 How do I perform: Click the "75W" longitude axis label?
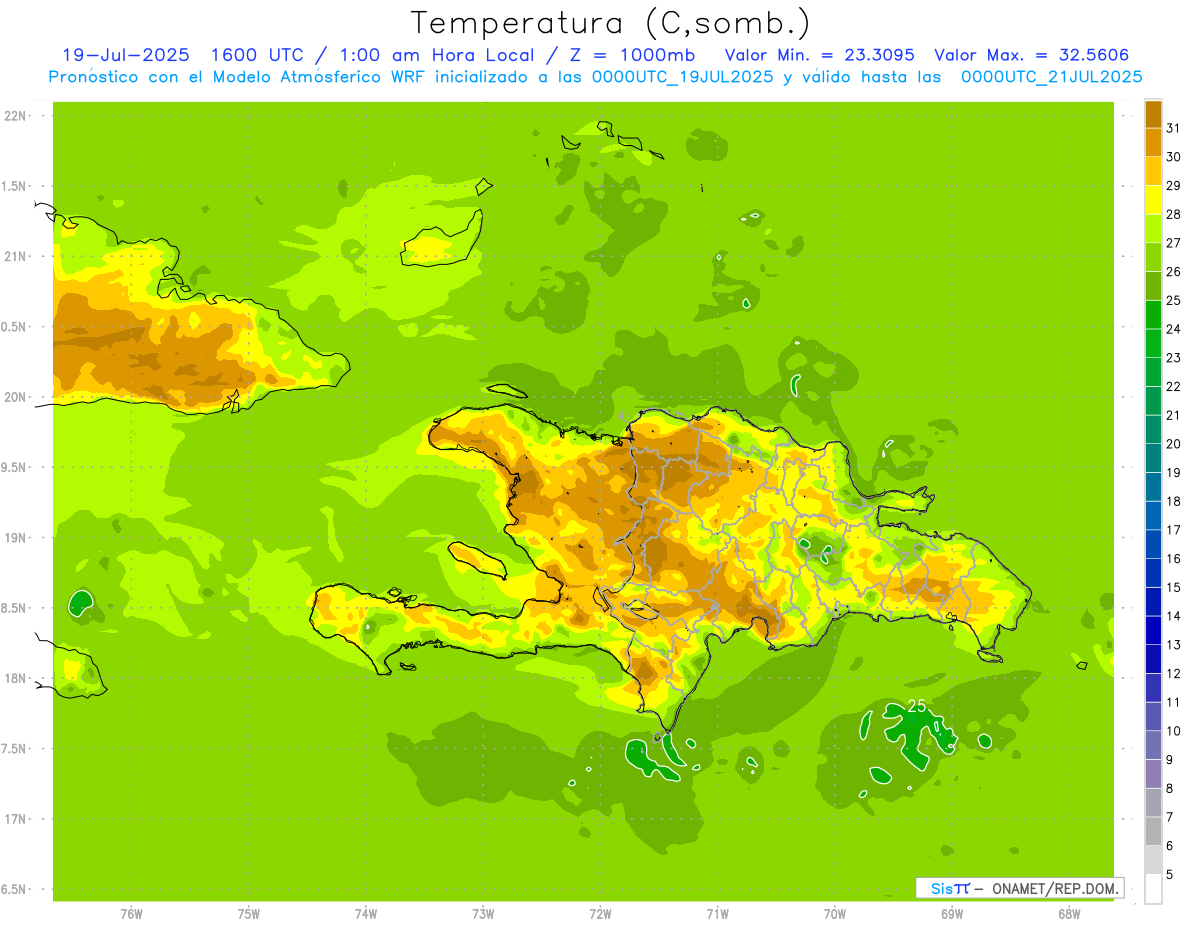[x=248, y=914]
